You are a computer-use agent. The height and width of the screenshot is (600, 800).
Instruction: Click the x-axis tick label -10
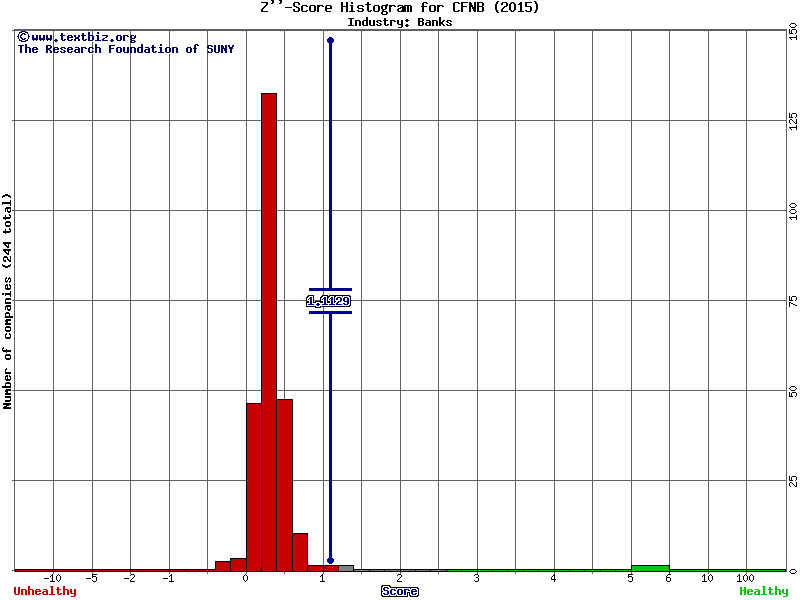click(53, 578)
